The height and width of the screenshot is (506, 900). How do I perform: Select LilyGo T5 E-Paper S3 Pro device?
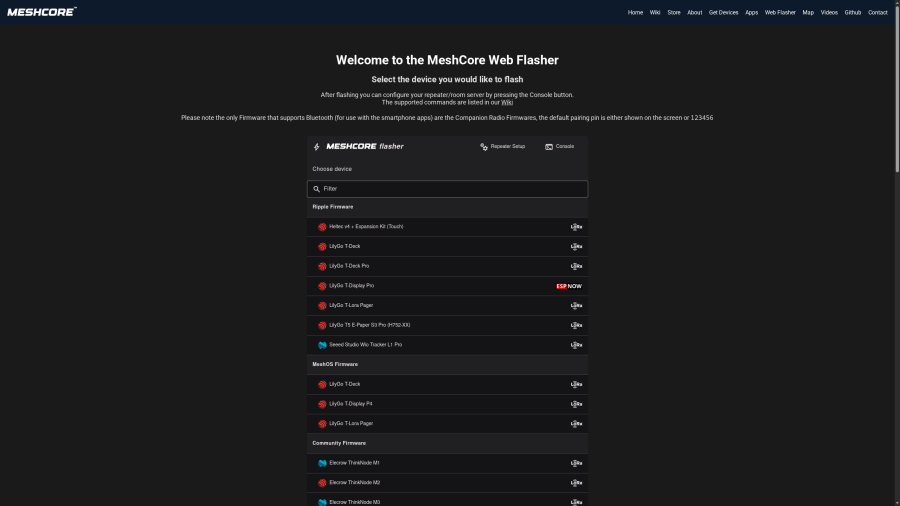(370, 325)
